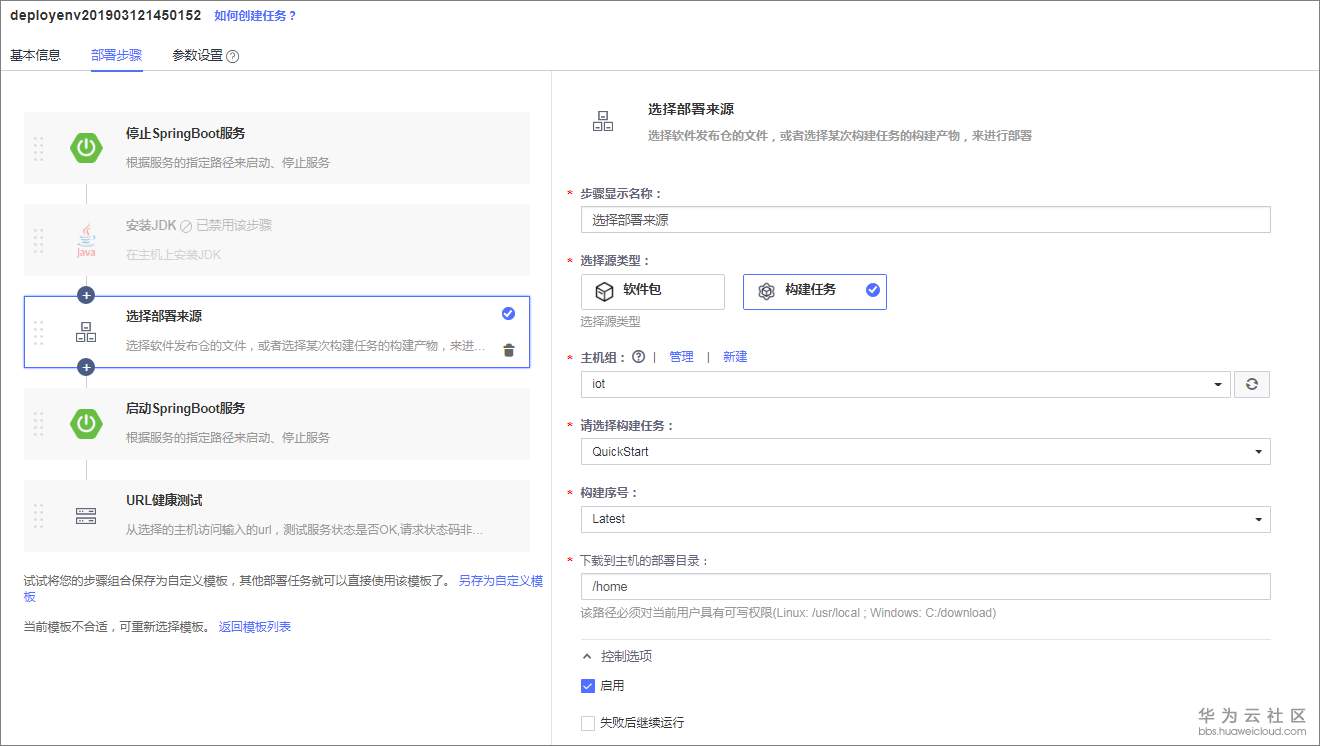1320x746 pixels.
Task: Click 返回模板列表 link
Action: click(x=255, y=627)
